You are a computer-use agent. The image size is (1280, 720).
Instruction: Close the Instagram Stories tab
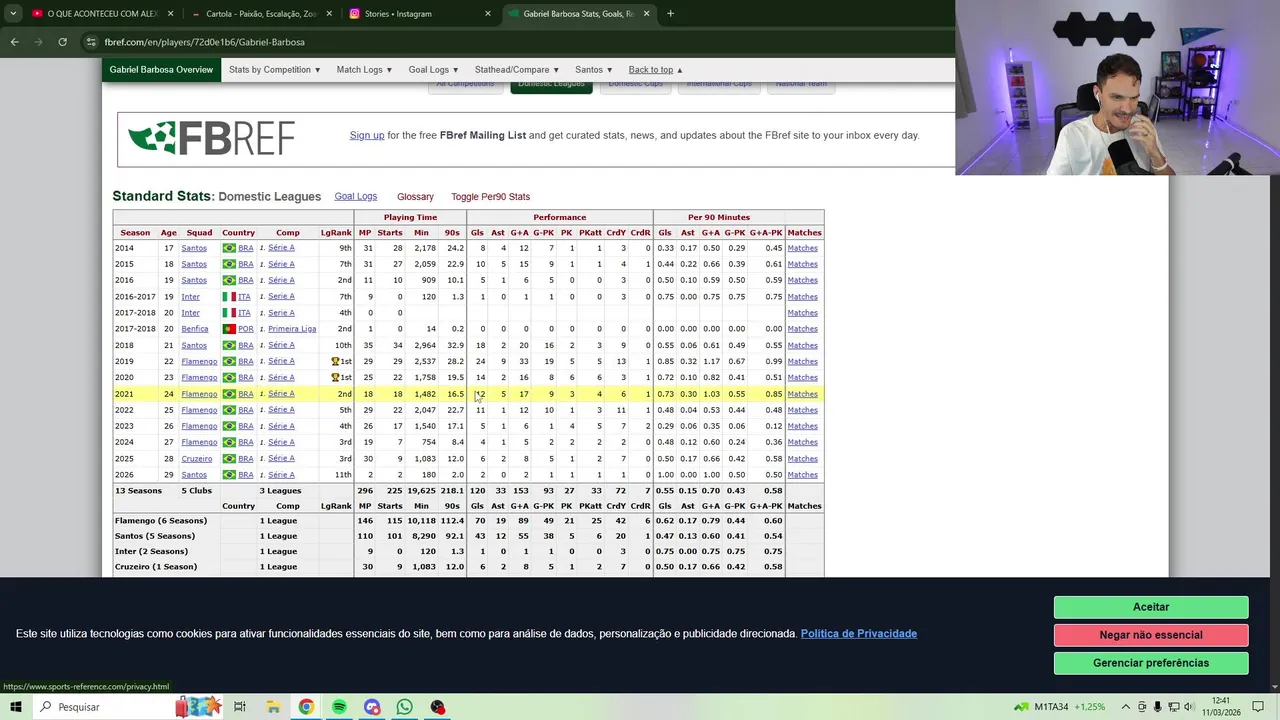488,14
